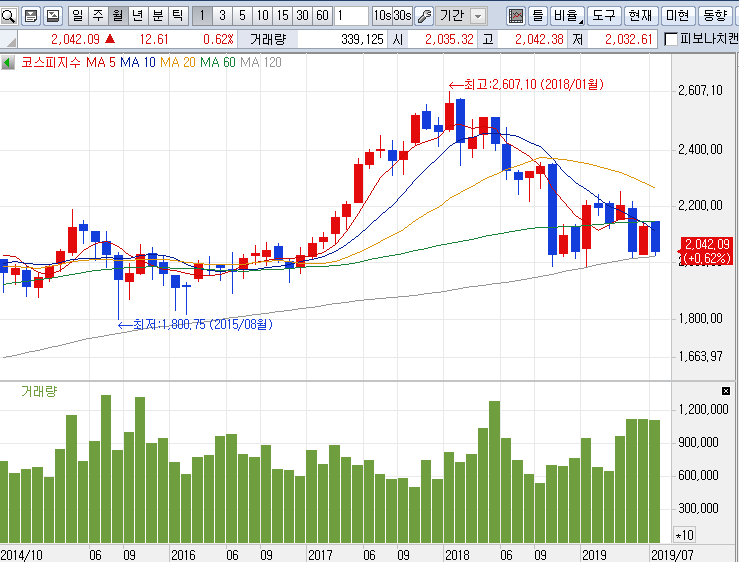Click the 12.61 change value
This screenshot has height=562, width=739.
(x=154, y=39)
